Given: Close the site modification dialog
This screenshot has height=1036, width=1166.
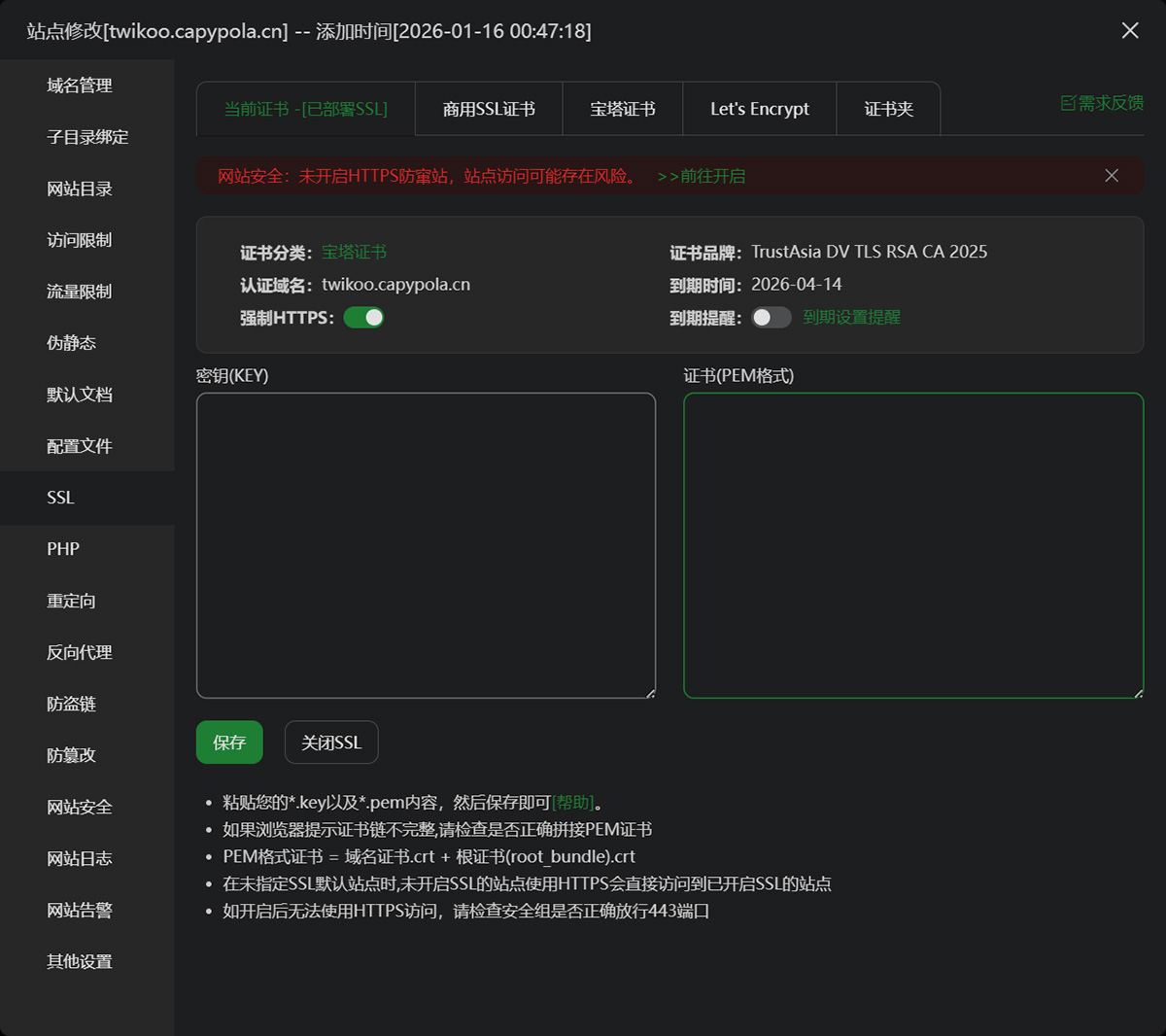Looking at the screenshot, I should pyautogui.click(x=1129, y=30).
